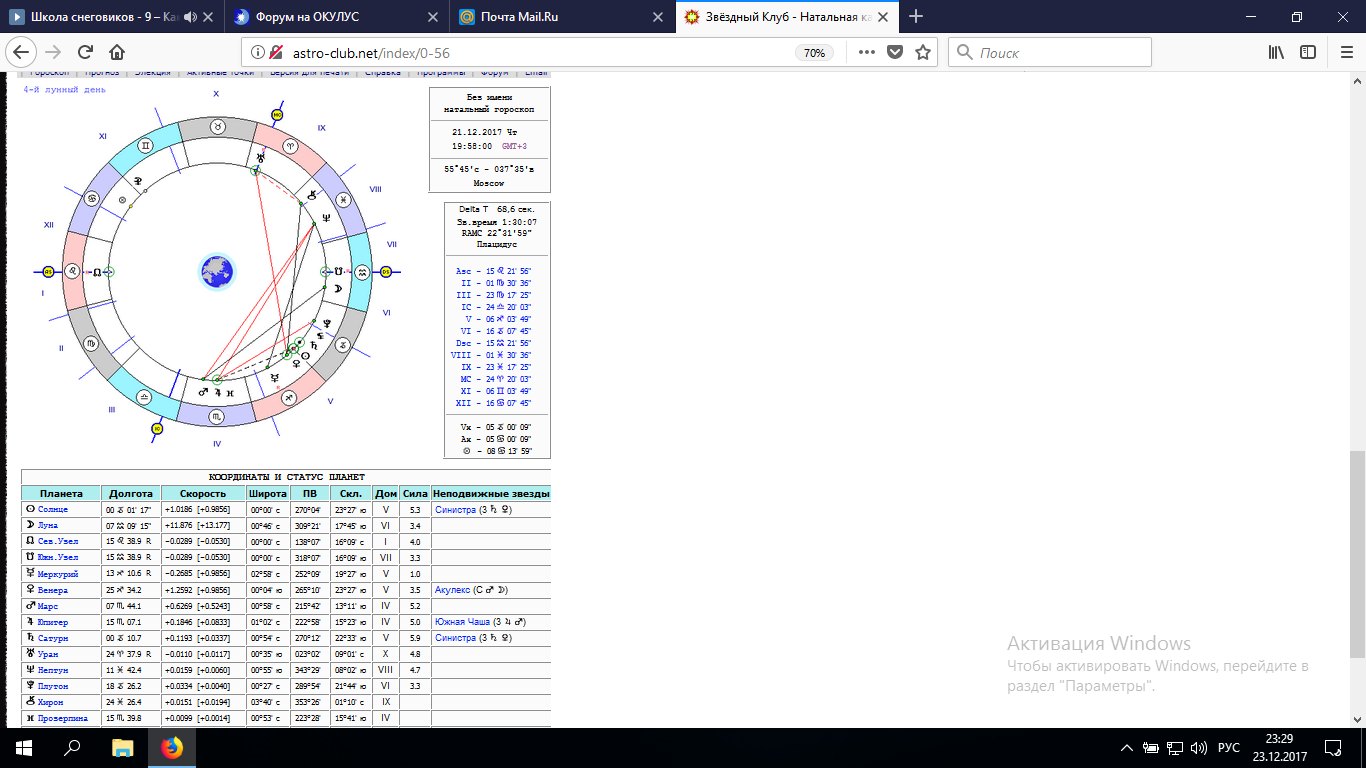Open File Explorer from the taskbar
Viewport: 1366px width, 768px height.
(x=122, y=747)
